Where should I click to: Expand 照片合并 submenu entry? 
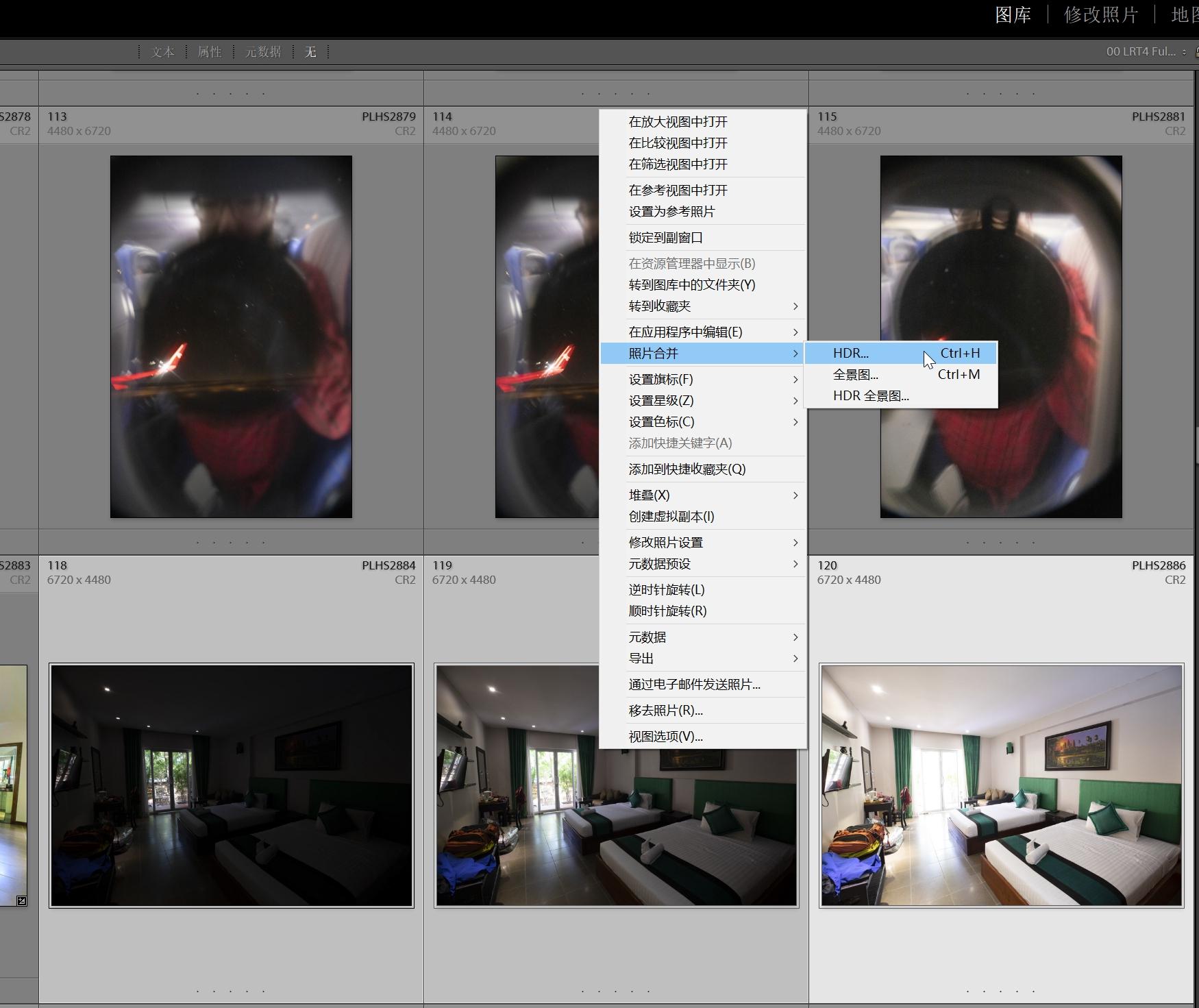[x=703, y=353]
